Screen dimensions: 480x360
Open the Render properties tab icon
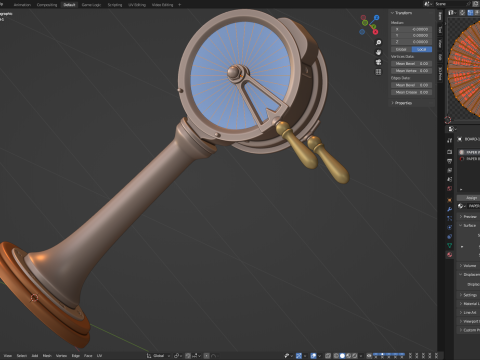click(x=450, y=152)
